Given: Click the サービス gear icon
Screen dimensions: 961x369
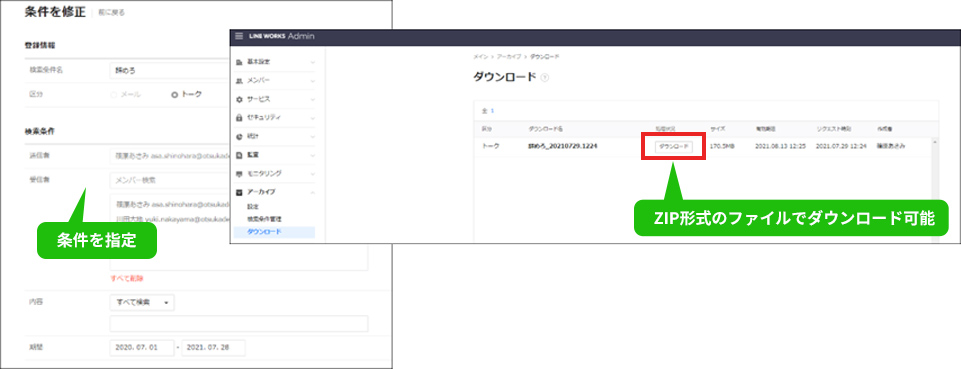Looking at the screenshot, I should (x=239, y=99).
